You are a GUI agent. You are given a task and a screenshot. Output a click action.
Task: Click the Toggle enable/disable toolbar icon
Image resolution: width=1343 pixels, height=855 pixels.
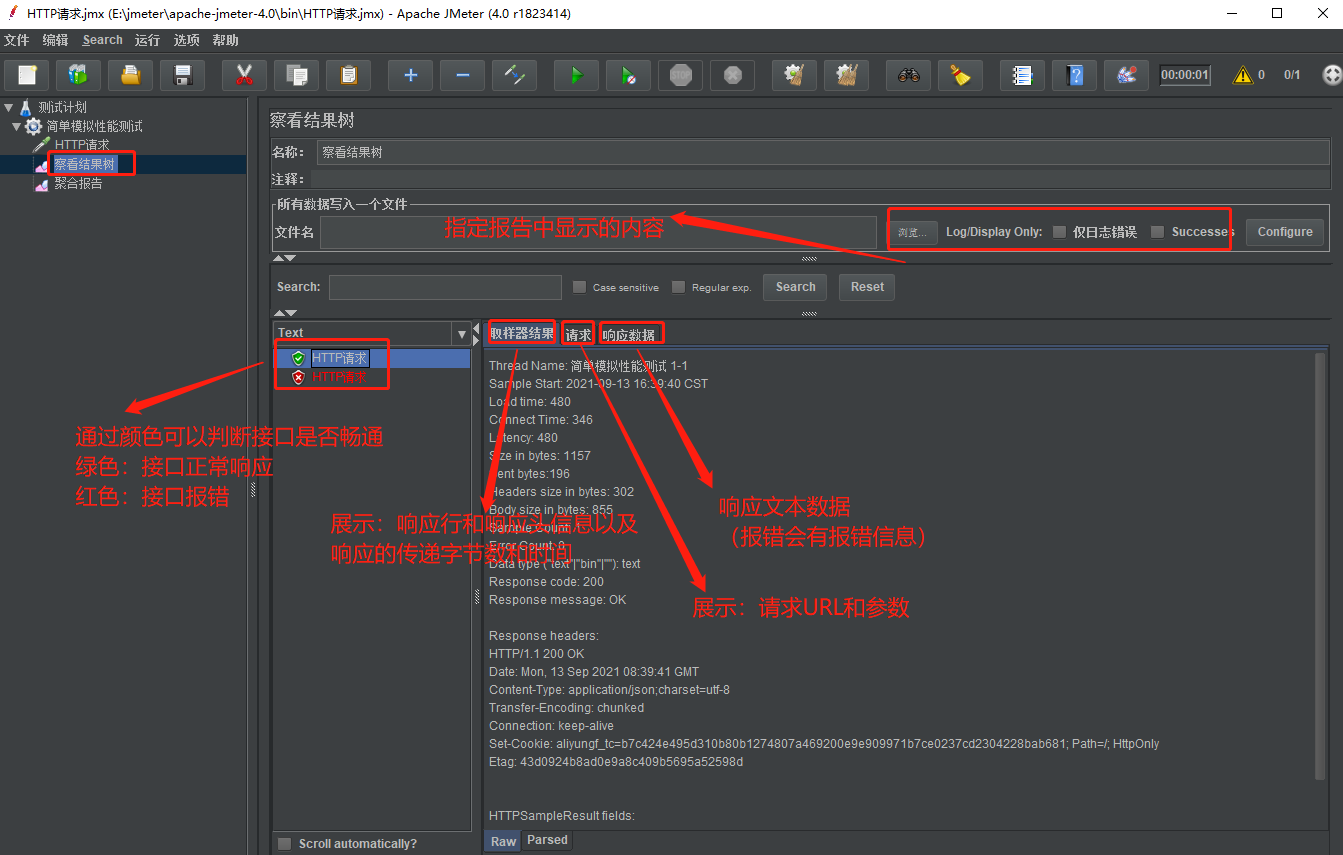pos(514,75)
